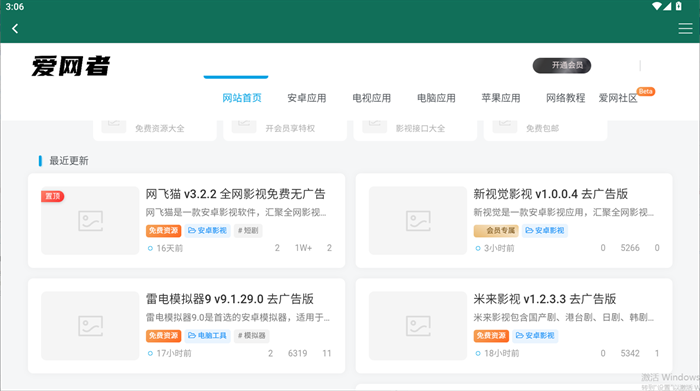This screenshot has height=391, width=700.
Task: Click the 开通会员 button
Action: [x=562, y=65]
